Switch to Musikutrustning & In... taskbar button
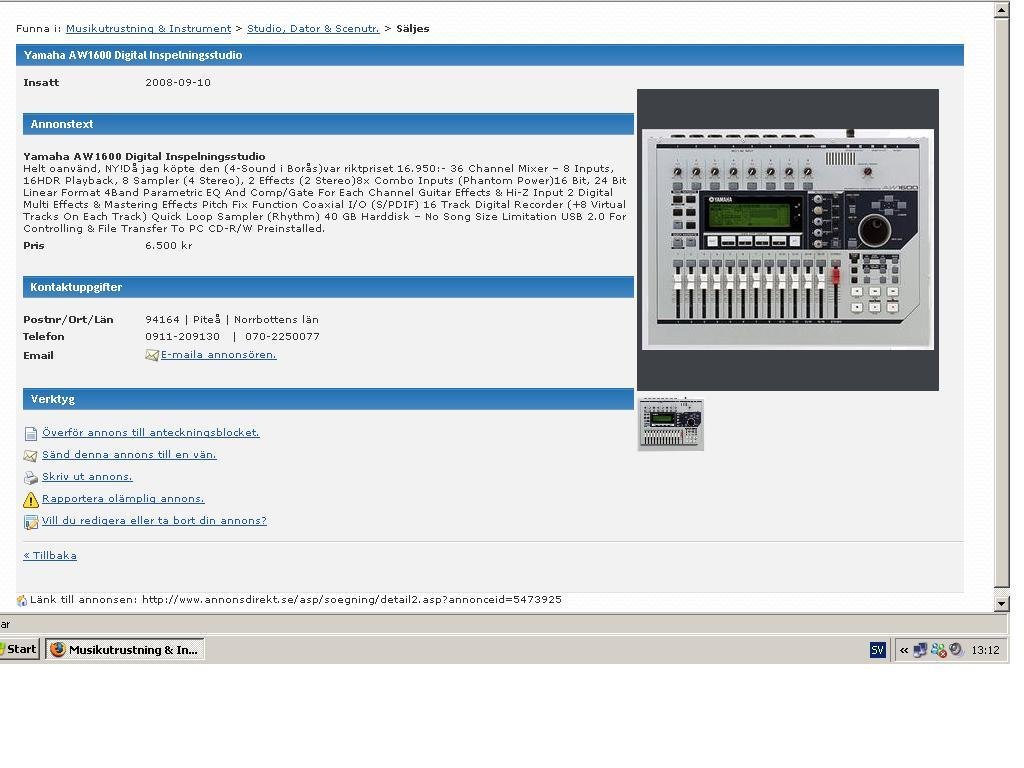This screenshot has width=1024, height=768. (125, 650)
